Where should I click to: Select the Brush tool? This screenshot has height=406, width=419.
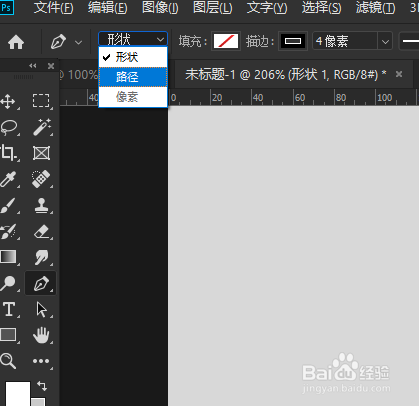(x=8, y=205)
